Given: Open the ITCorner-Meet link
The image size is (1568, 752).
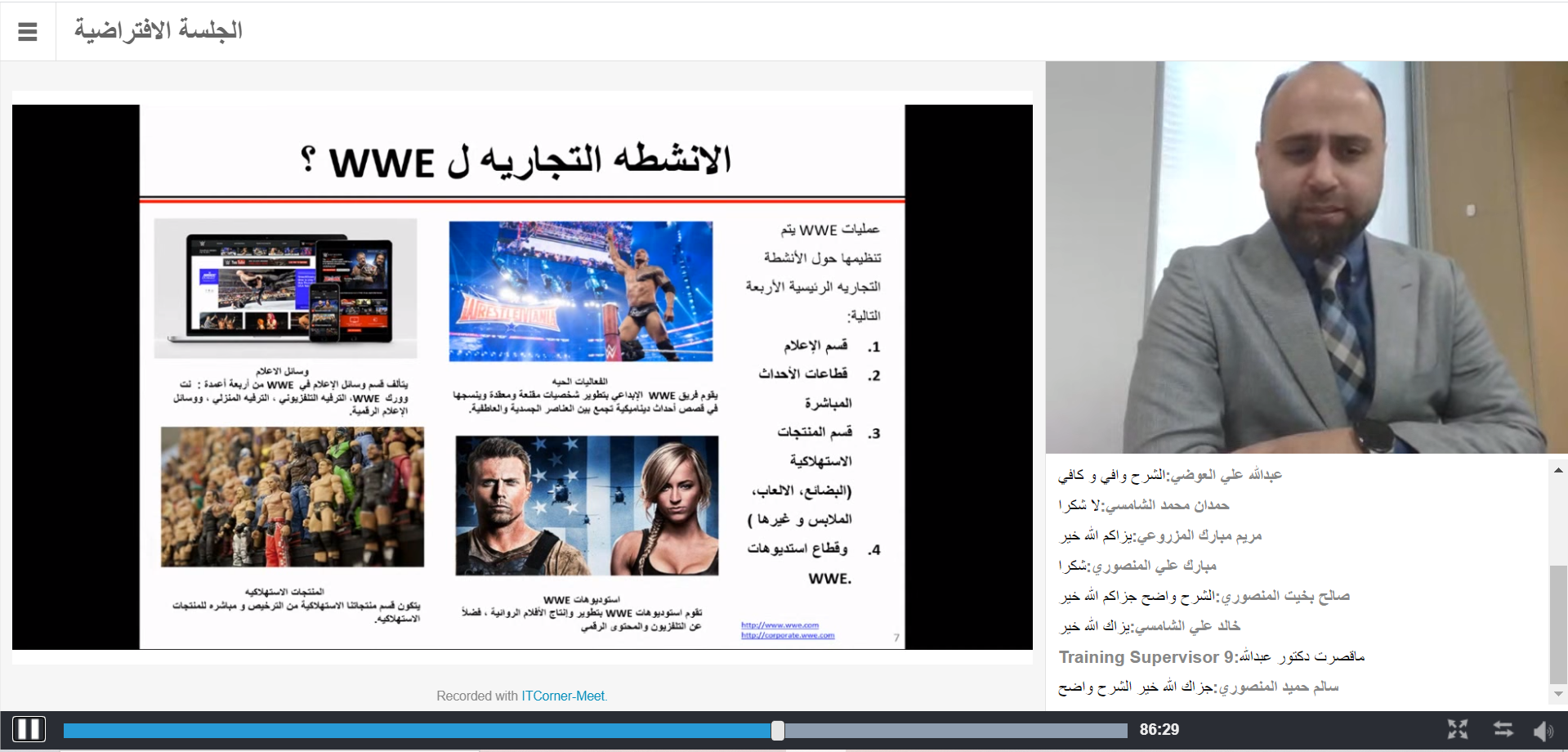Looking at the screenshot, I should tap(563, 696).
